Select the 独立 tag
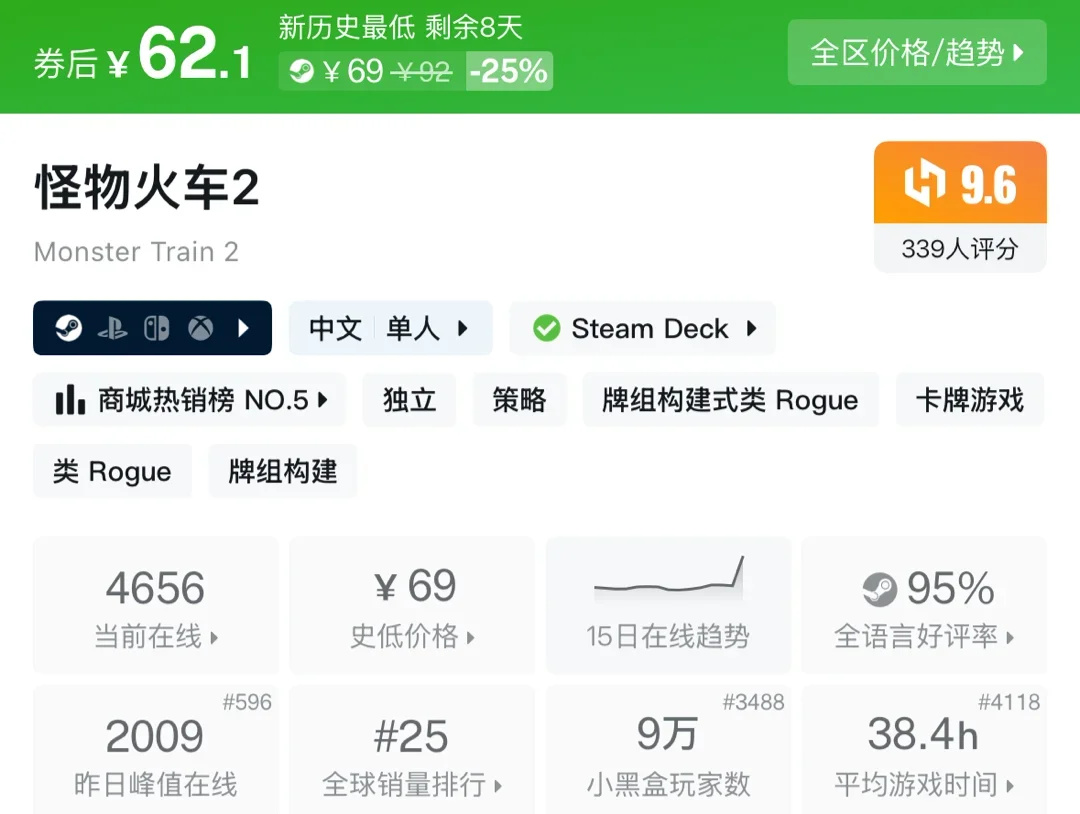This screenshot has height=814, width=1080. pyautogui.click(x=409, y=400)
